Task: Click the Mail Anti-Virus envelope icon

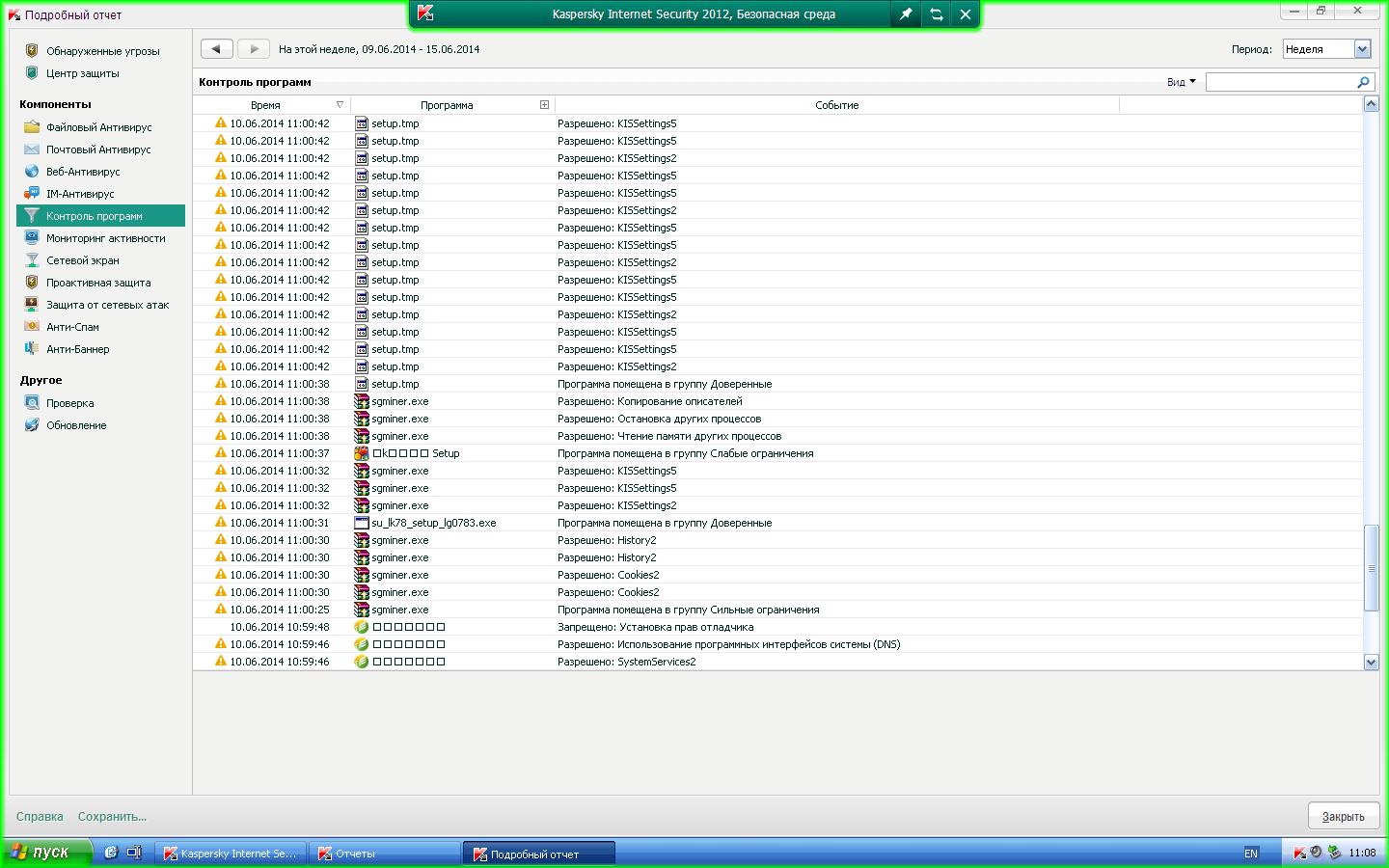Action: pos(32,149)
